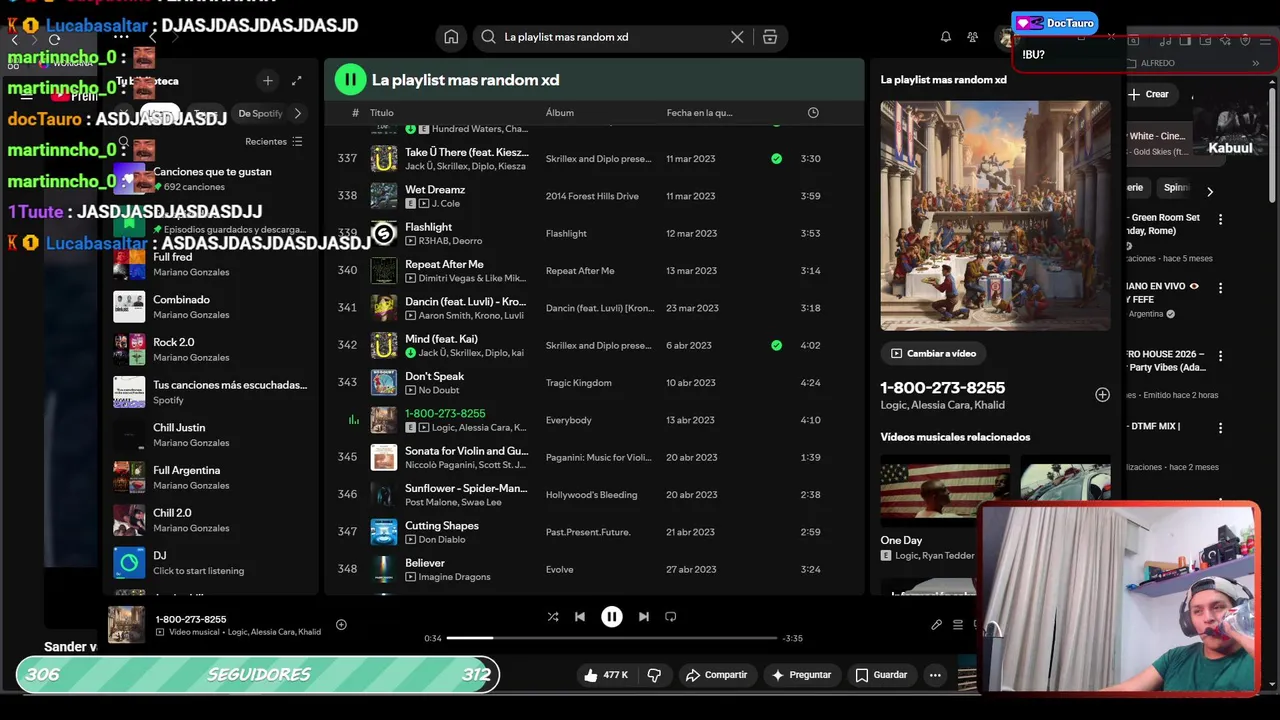Click Preguntar button under video
Screen dimensions: 1280x720
coord(801,675)
